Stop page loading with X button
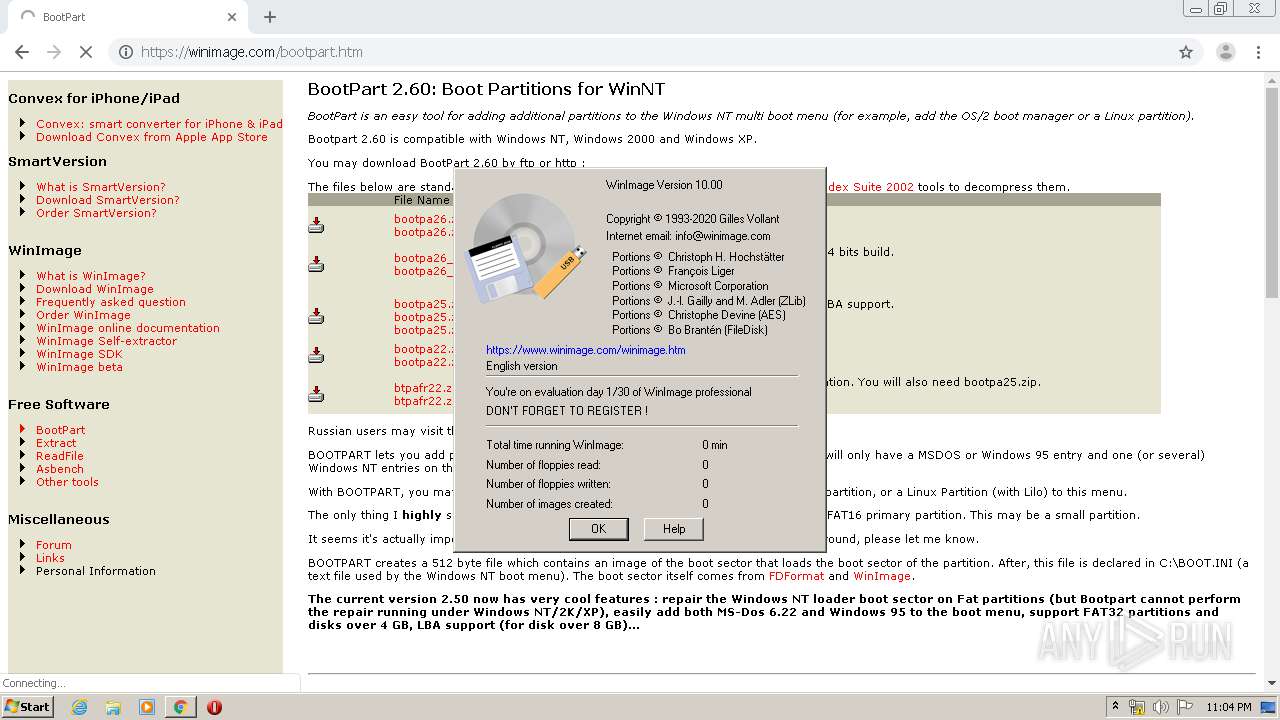Image resolution: width=1280 pixels, height=720 pixels. 86,52
